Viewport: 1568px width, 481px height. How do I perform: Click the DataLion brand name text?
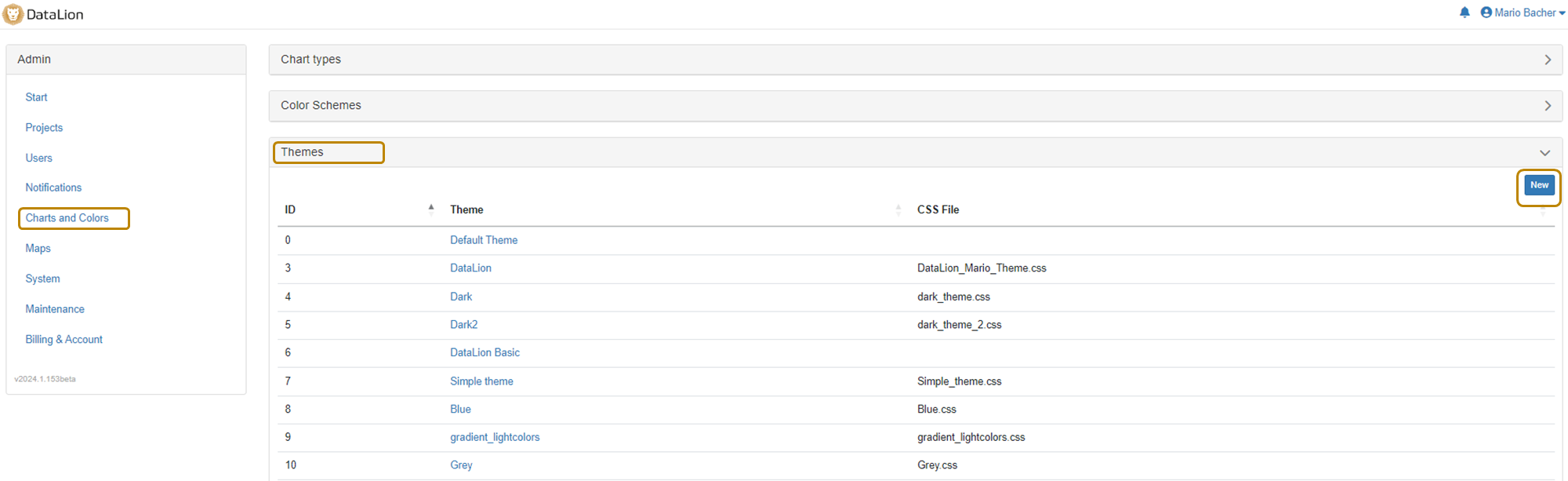(55, 14)
